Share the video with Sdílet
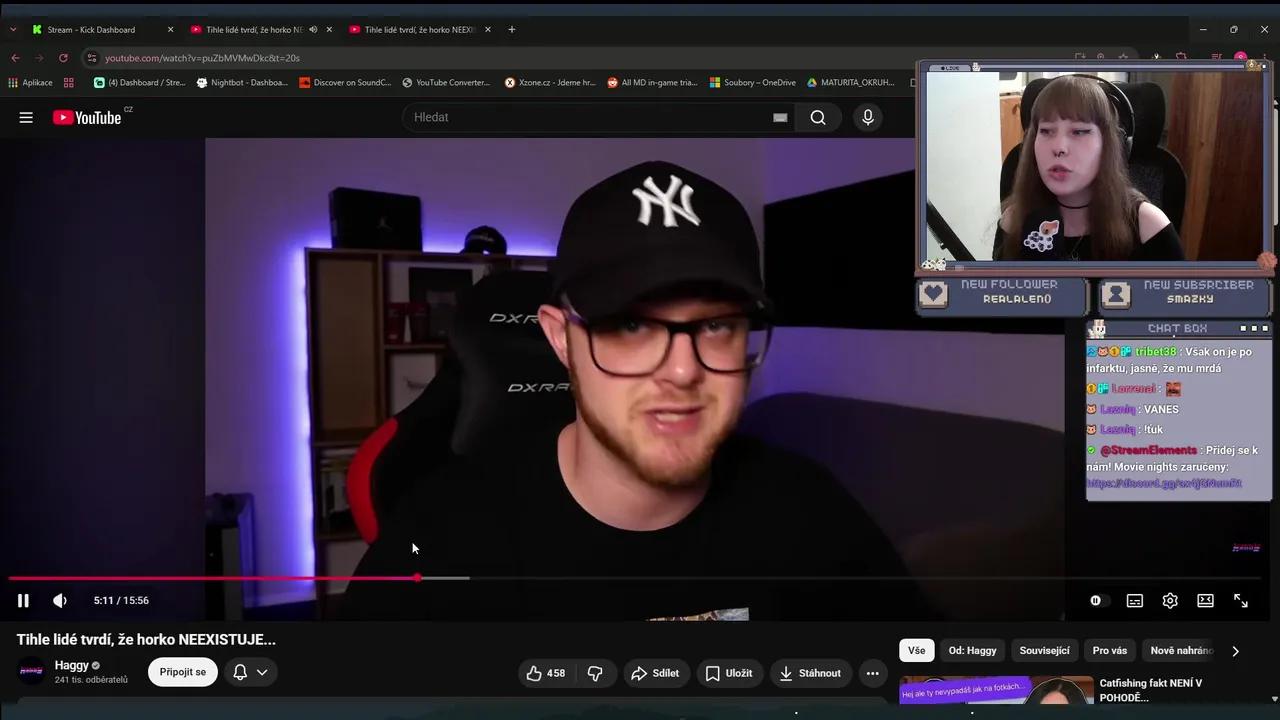The width and height of the screenshot is (1280, 720). (655, 673)
